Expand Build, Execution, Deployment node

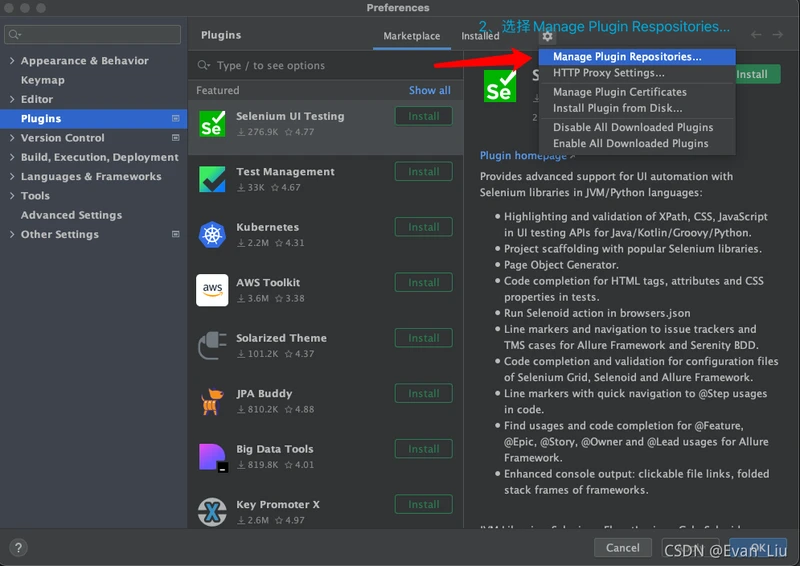click(x=12, y=157)
